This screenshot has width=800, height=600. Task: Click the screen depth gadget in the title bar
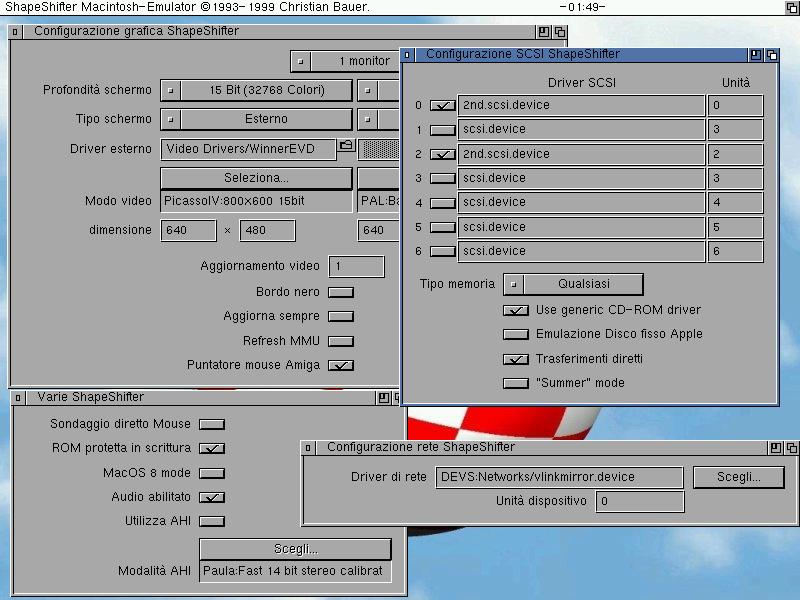click(x=792, y=8)
